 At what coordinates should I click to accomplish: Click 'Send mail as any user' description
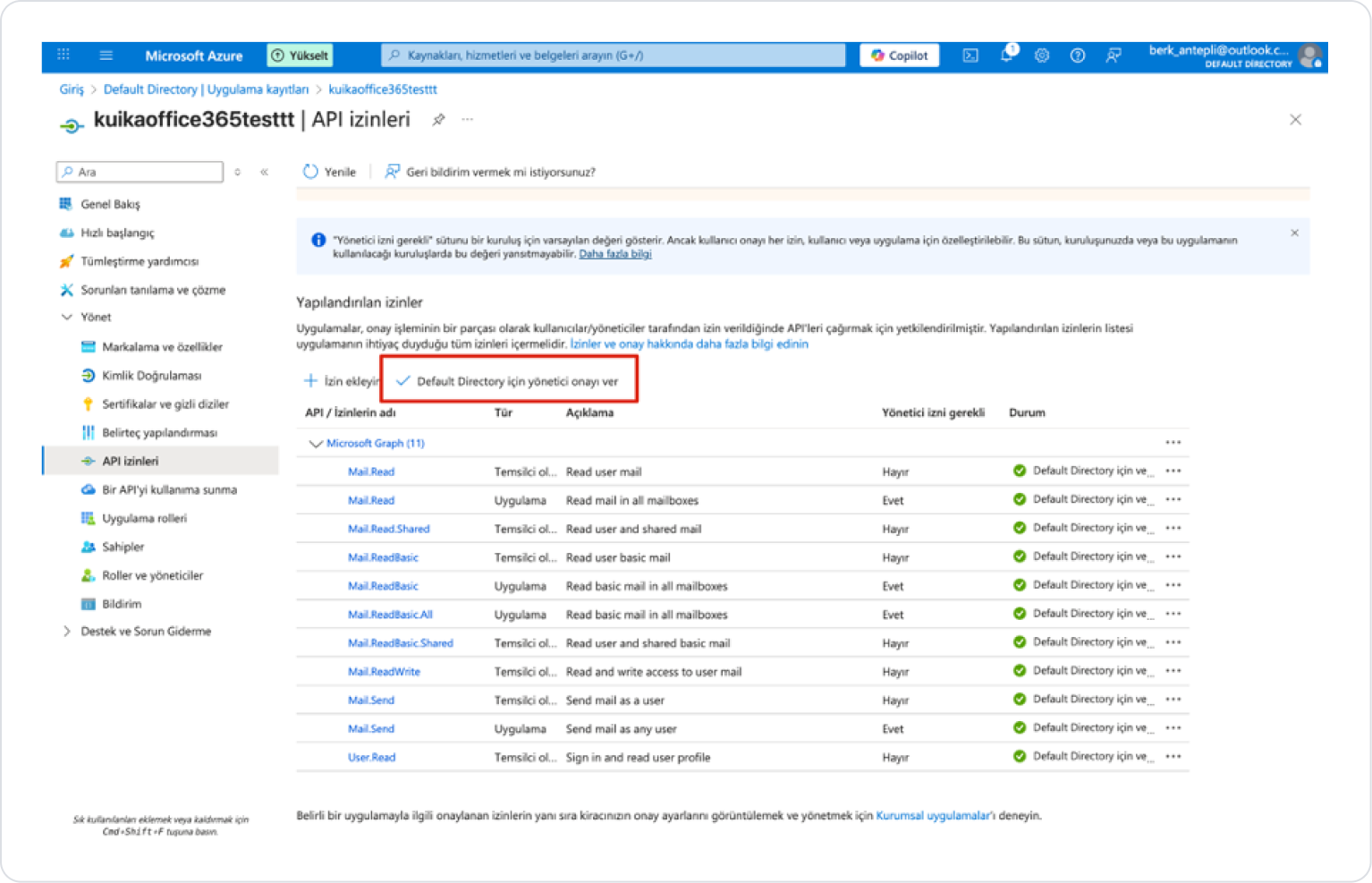pyautogui.click(x=622, y=729)
